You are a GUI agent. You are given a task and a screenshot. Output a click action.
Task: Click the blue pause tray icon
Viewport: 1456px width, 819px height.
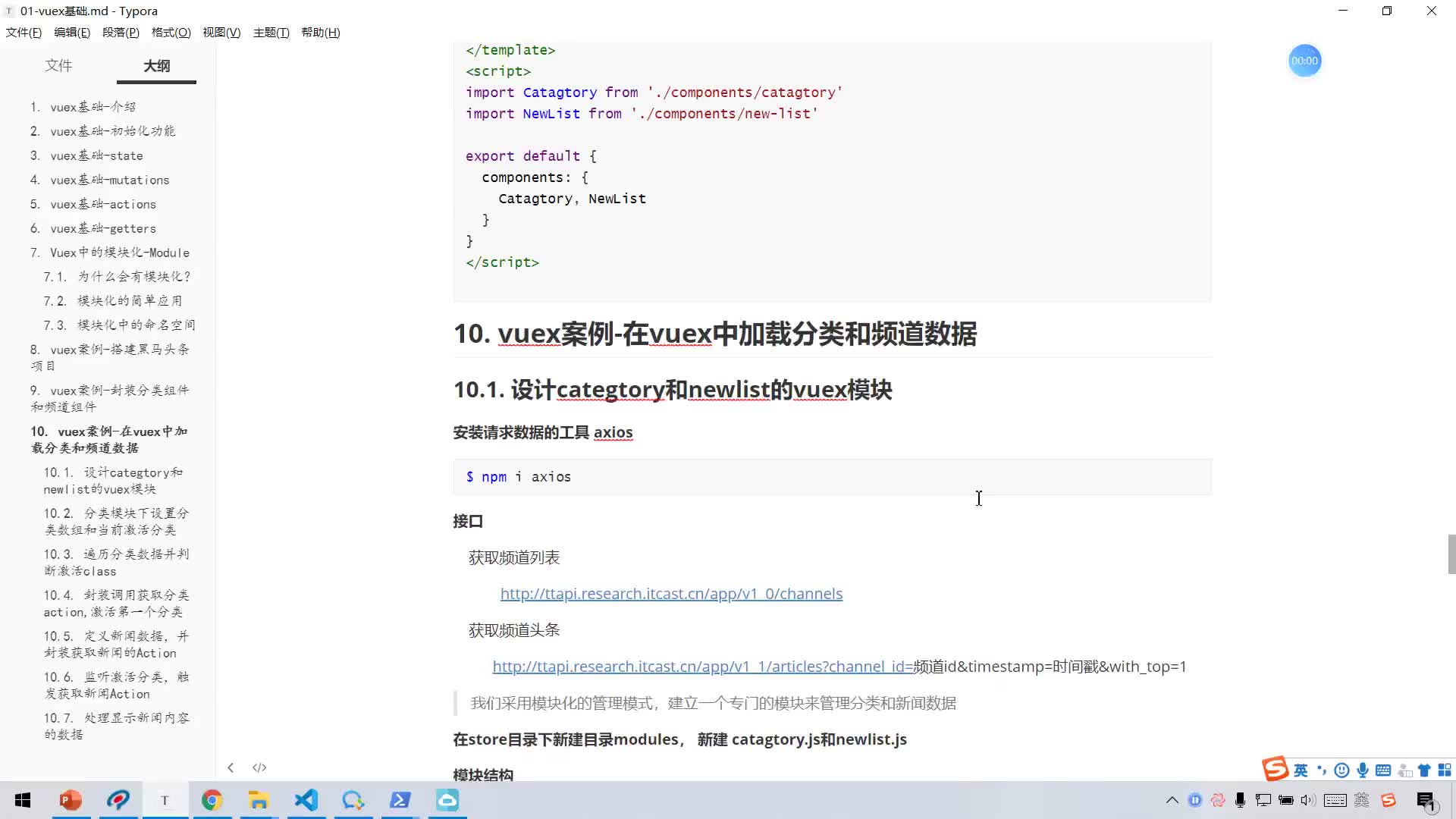tap(1195, 800)
